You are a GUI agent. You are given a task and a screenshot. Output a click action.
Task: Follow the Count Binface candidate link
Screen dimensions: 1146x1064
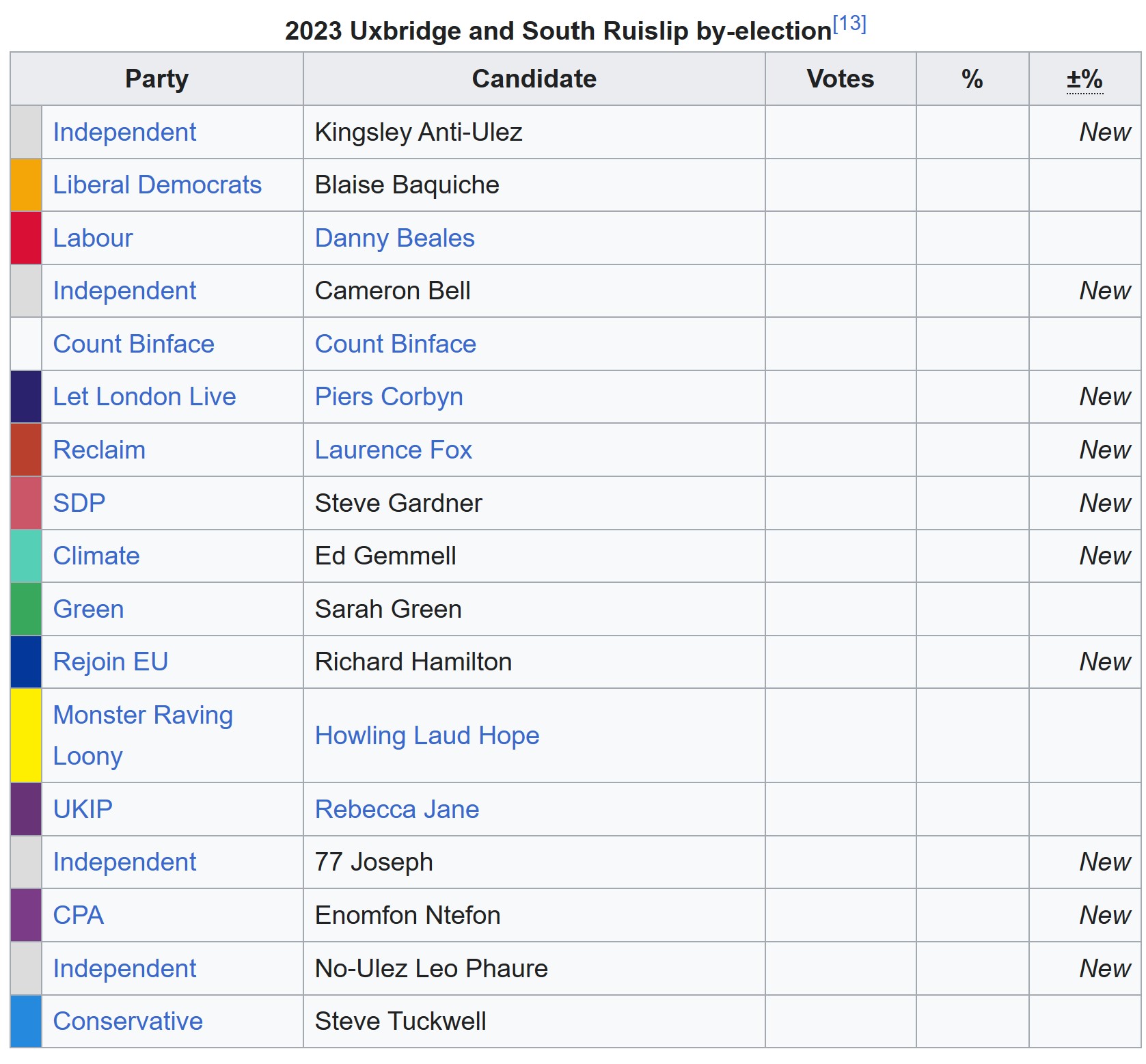coord(395,344)
